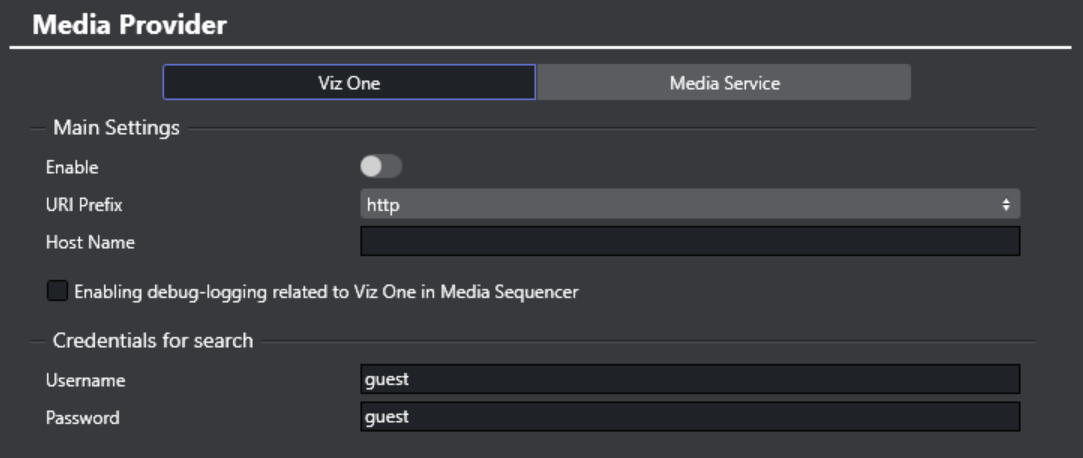Check the Viz One debug-logging checkbox
Screen dimensions: 1083x458
coord(58,292)
